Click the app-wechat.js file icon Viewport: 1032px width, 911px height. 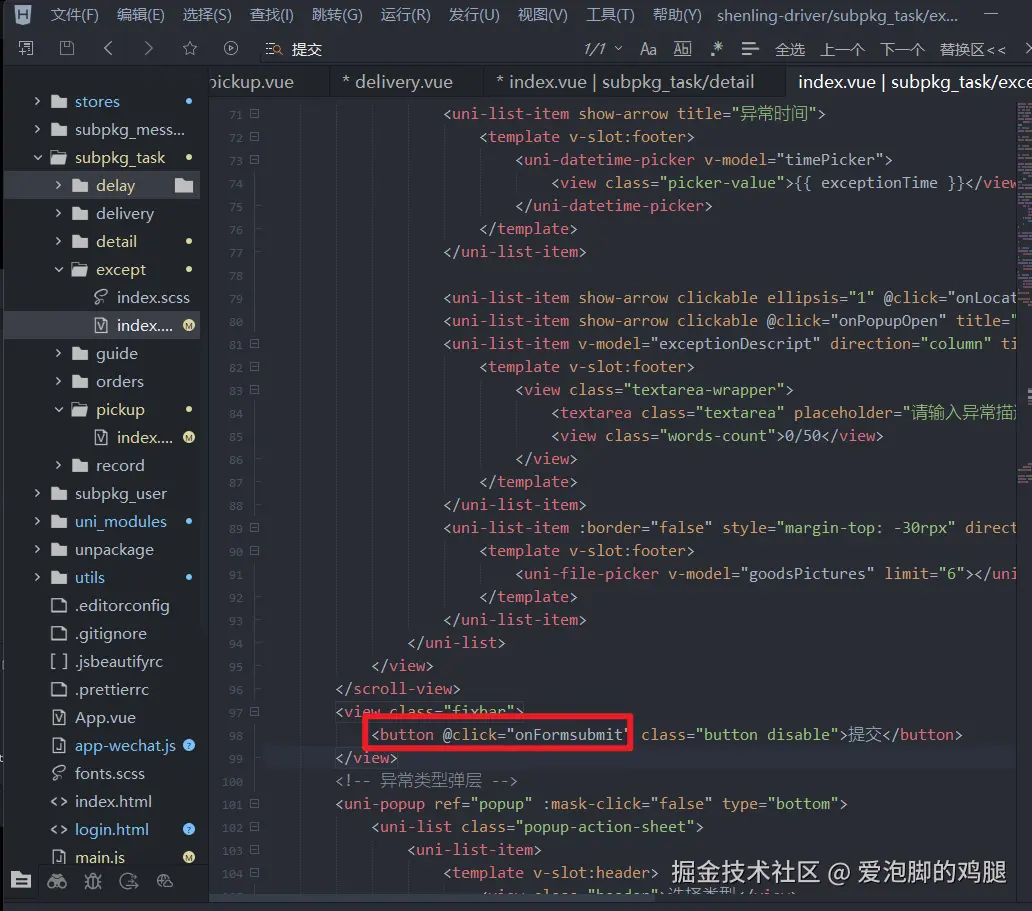point(59,745)
